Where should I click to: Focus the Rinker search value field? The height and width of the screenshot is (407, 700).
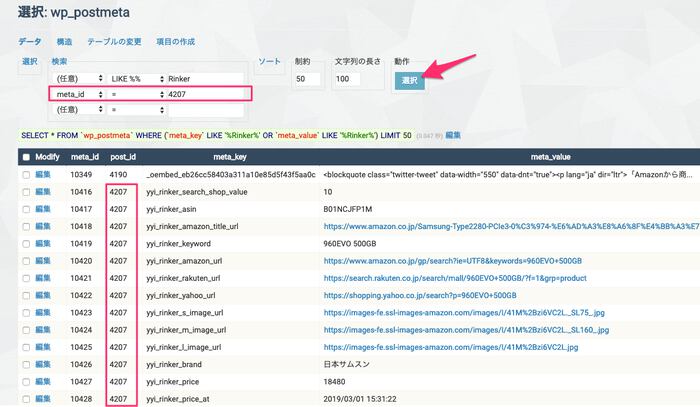(205, 79)
